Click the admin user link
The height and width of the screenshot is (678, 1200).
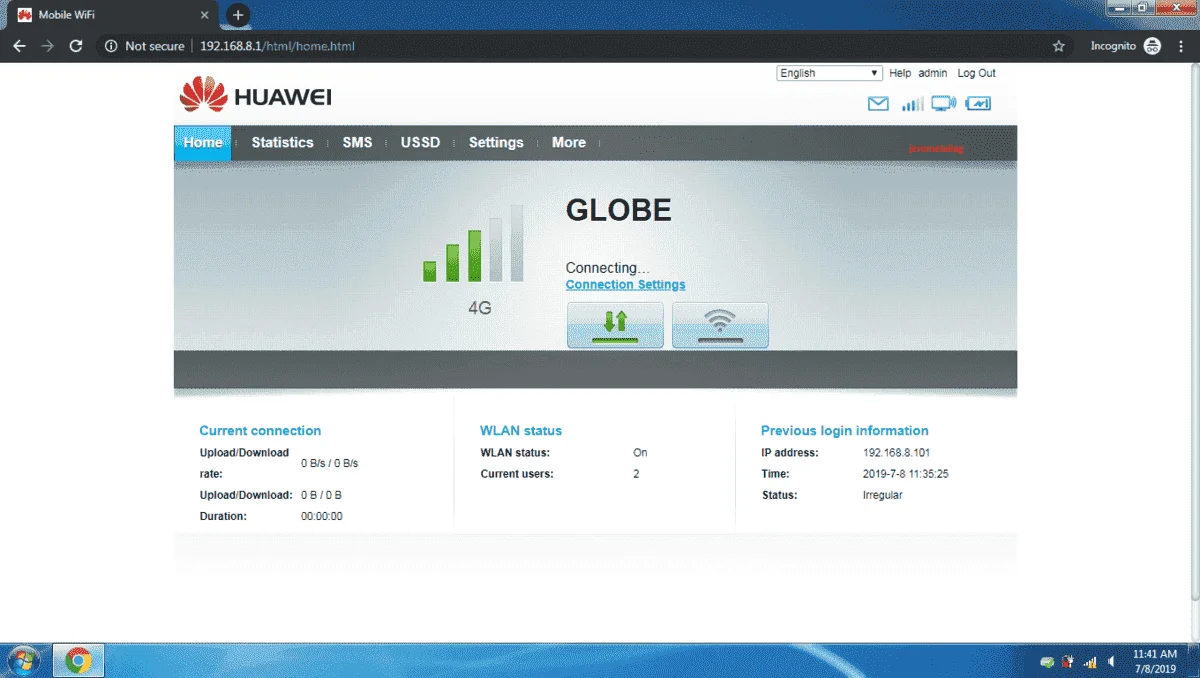(x=933, y=73)
